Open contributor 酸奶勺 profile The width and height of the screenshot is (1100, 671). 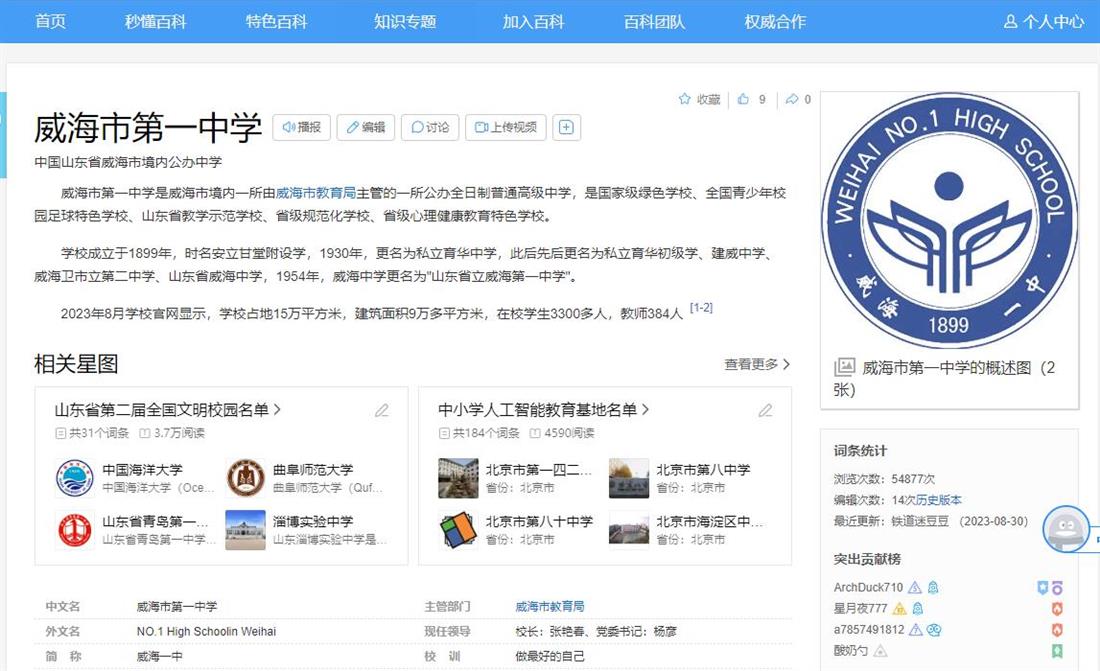[x=850, y=651]
